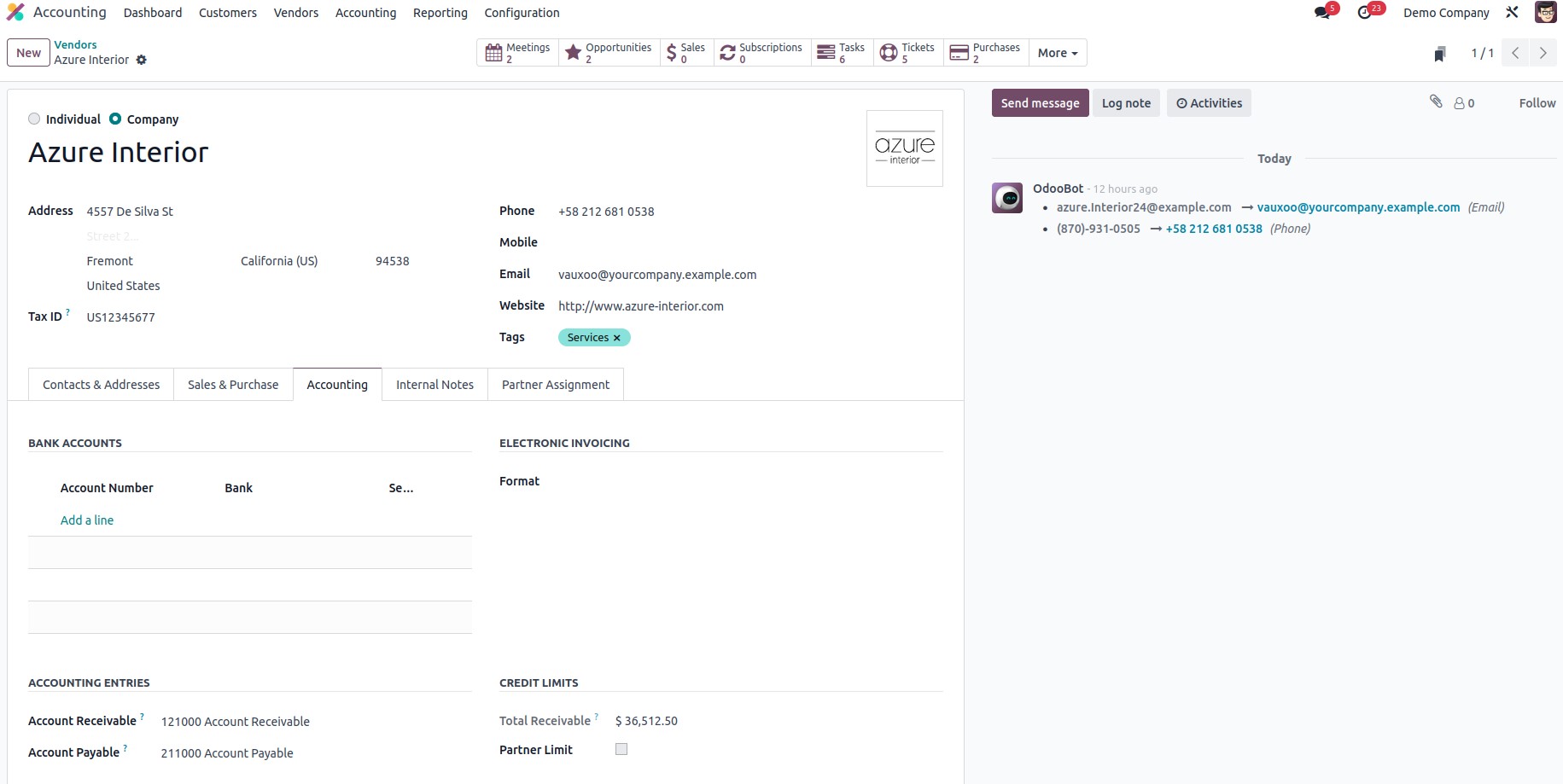Open the Odoo app launcher logo

pos(15,12)
